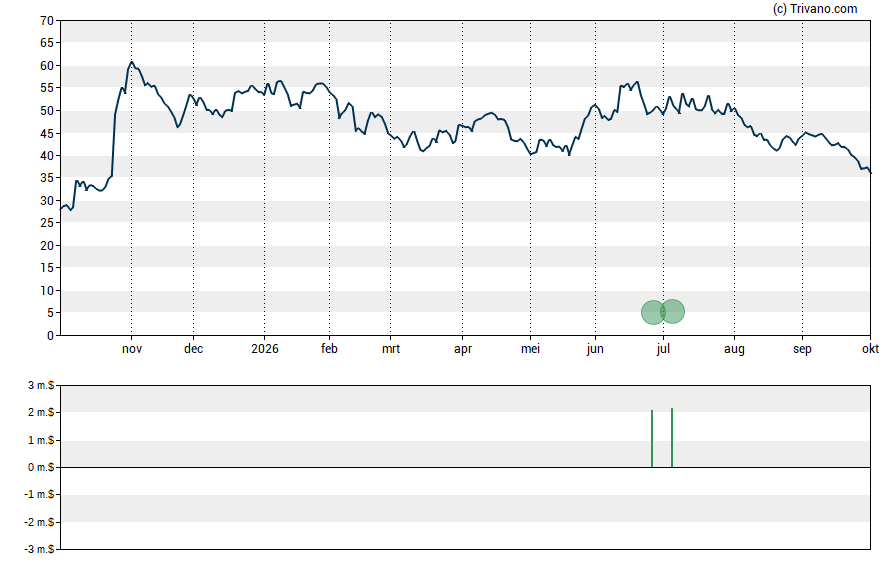Click the '2 m.$' volume axis label

pyautogui.click(x=41, y=413)
